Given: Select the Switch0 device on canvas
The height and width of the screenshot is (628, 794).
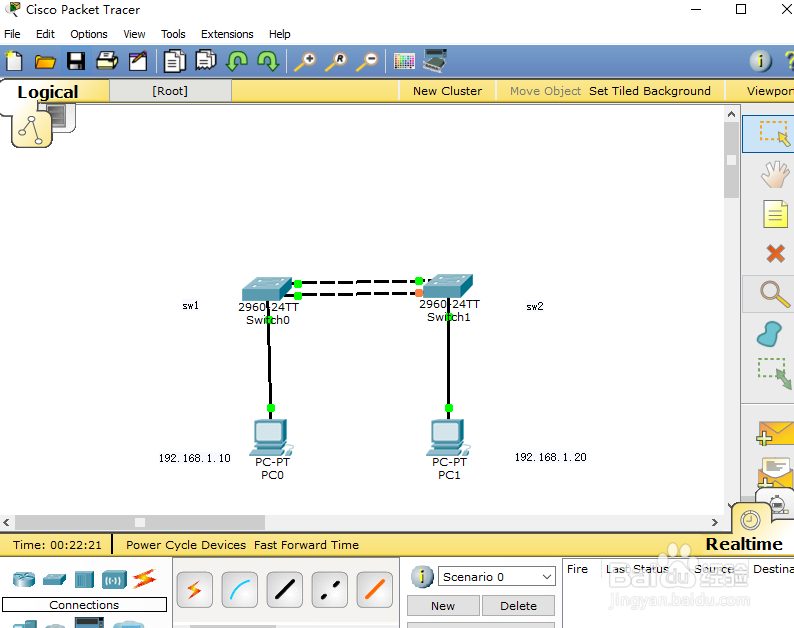Looking at the screenshot, I should (267, 289).
